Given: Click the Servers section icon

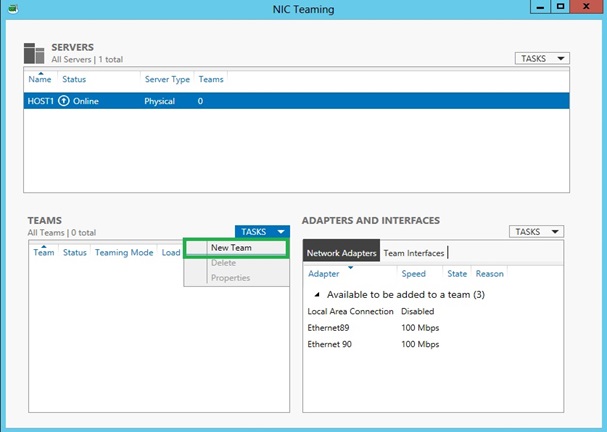Looking at the screenshot, I should [x=34, y=53].
